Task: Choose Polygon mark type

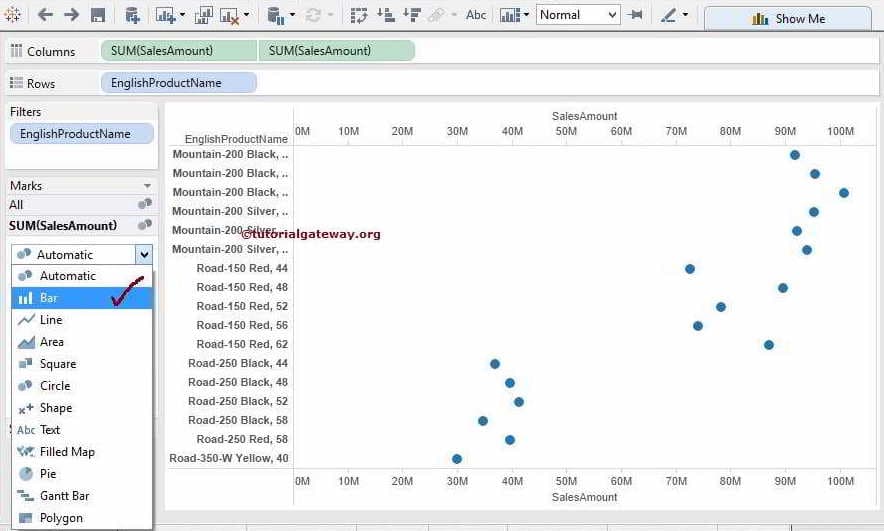Action: (82, 517)
